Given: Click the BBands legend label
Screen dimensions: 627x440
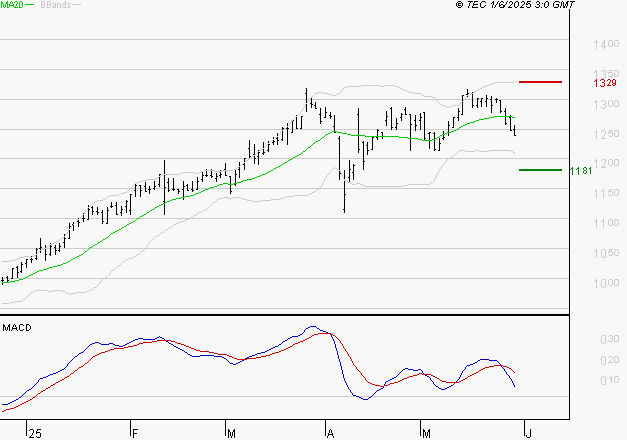Looking at the screenshot, I should click(x=55, y=5).
